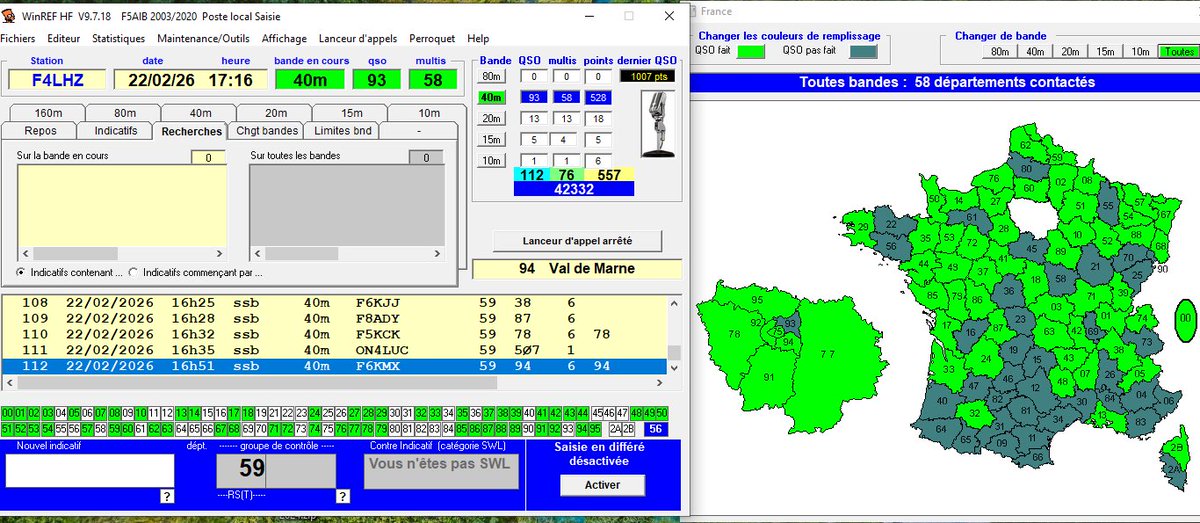The height and width of the screenshot is (523, 1200).
Task: Click the teal 'QSO pas fait' color swatch
Action: [x=862, y=51]
